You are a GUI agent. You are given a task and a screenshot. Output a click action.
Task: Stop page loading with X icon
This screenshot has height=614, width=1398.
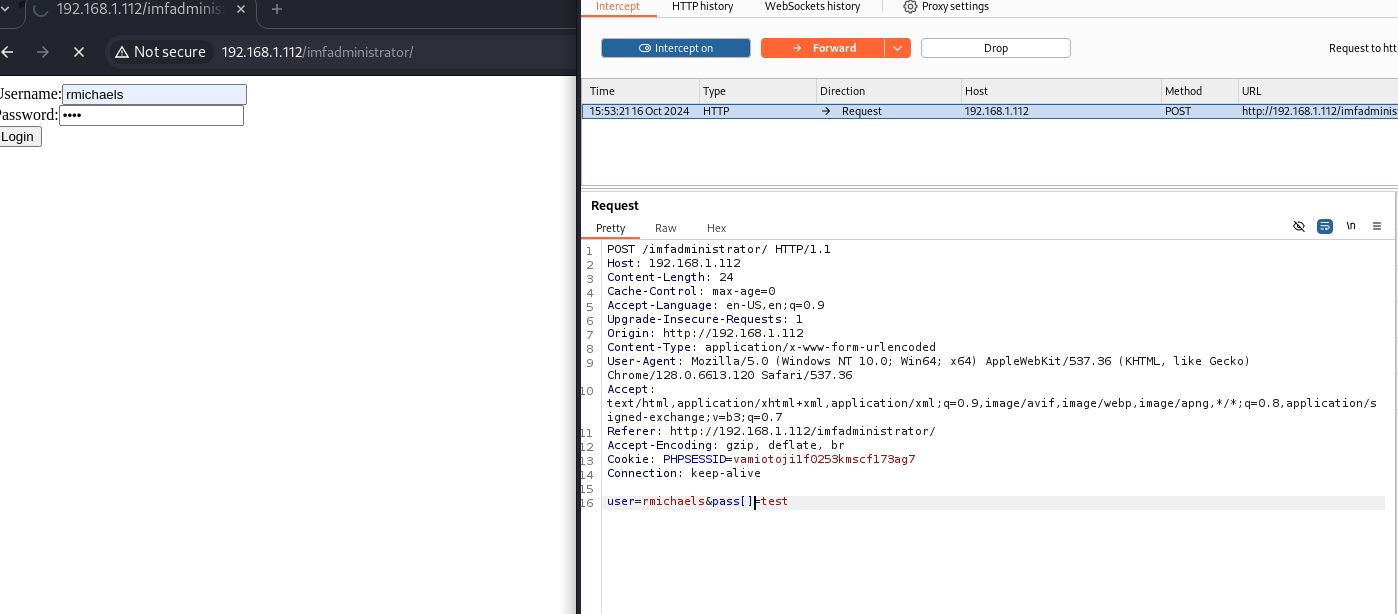(x=79, y=52)
